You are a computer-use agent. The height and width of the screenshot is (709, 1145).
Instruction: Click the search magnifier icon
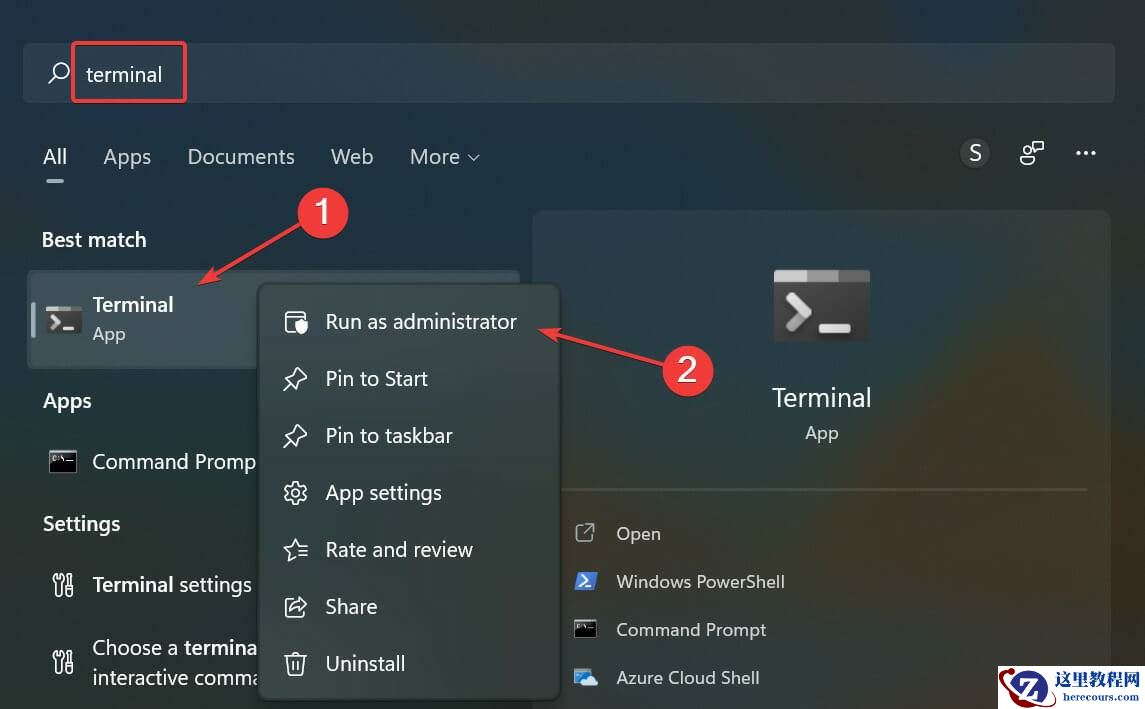[58, 72]
